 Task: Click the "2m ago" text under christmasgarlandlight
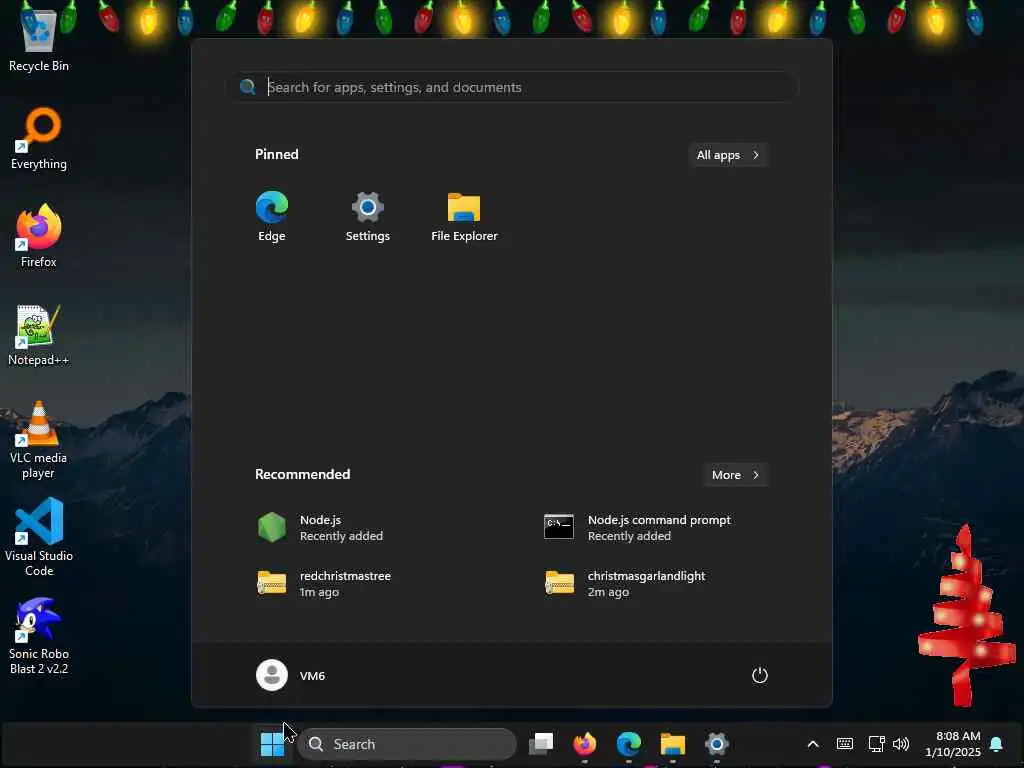coord(608,592)
